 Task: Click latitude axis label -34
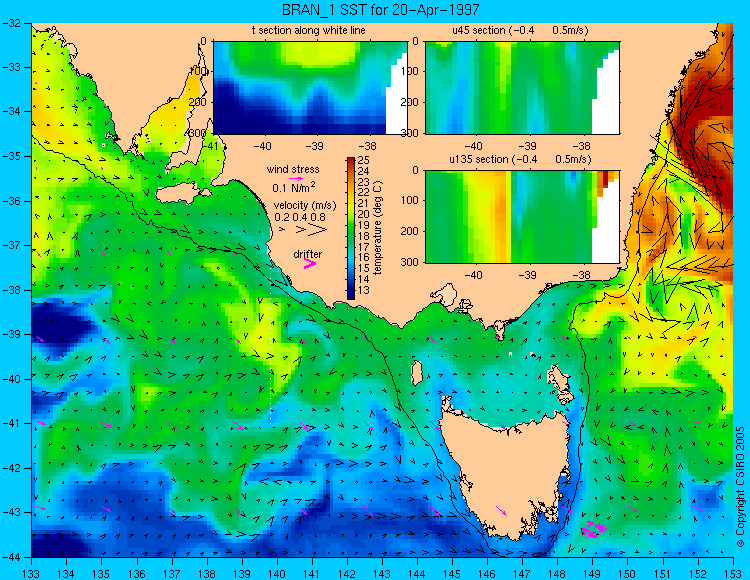tap(11, 111)
